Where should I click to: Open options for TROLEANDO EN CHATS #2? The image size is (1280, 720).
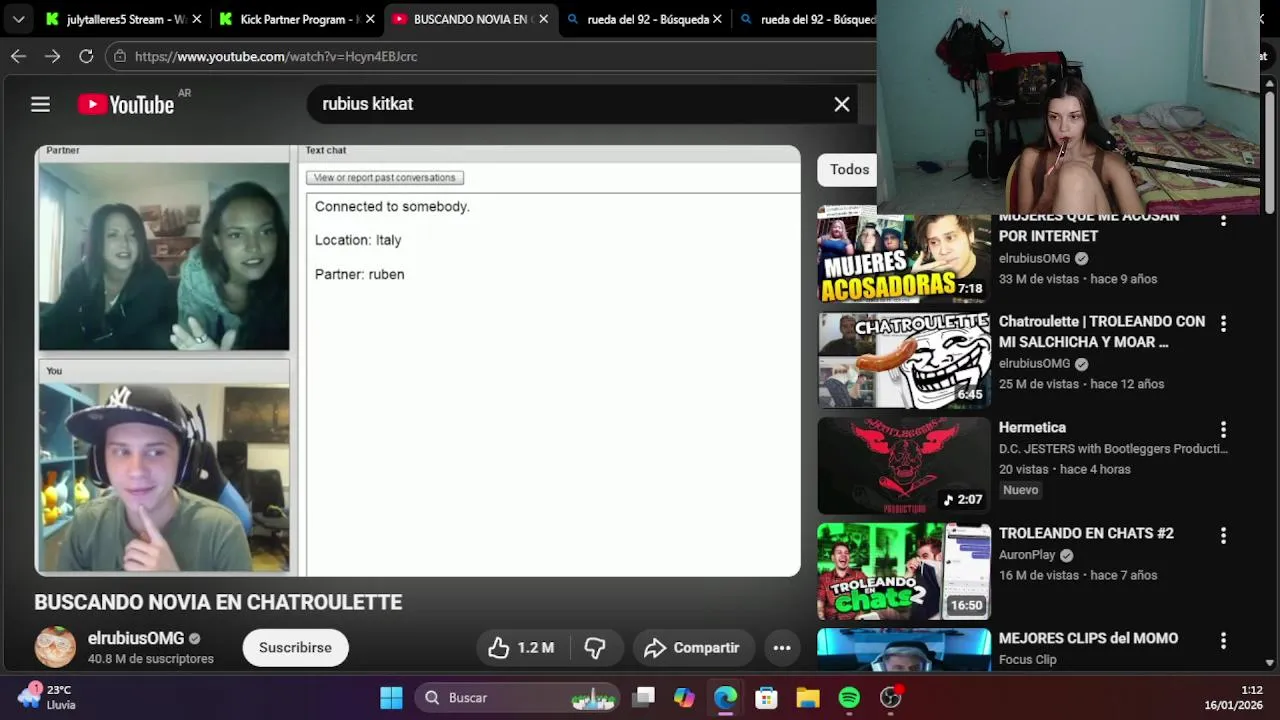click(x=1223, y=536)
